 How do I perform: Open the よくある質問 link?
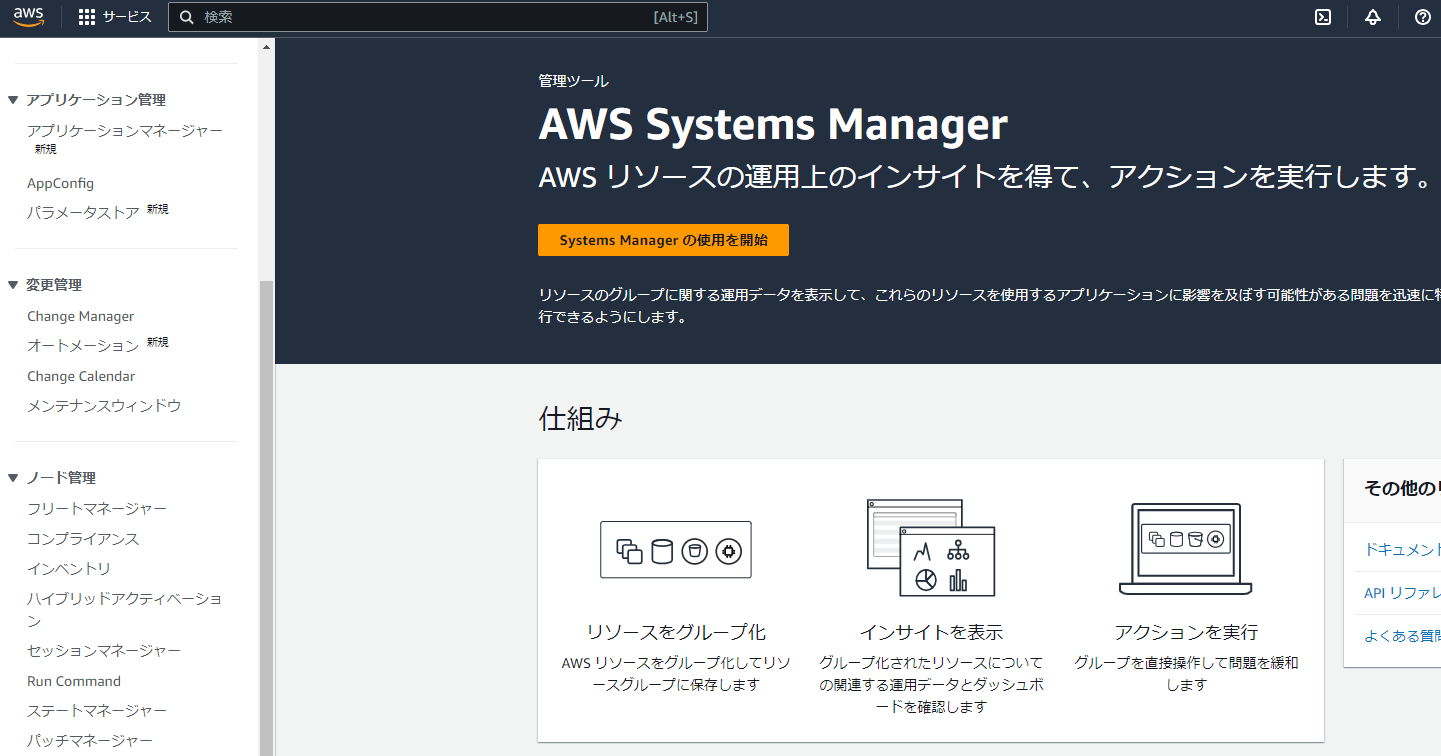point(1402,636)
